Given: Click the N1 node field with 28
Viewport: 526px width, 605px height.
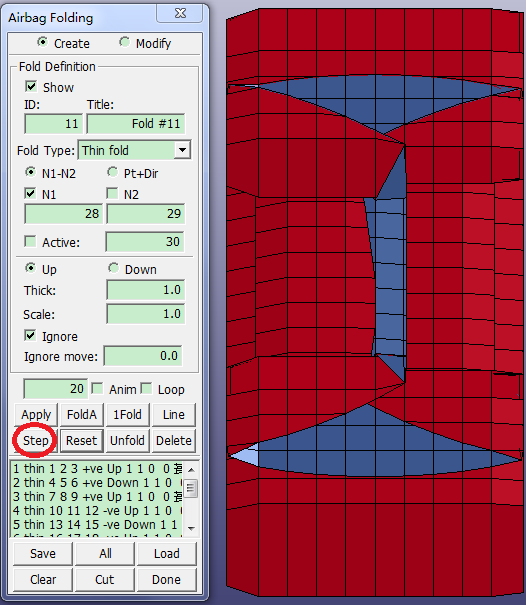Looking at the screenshot, I should tap(64, 214).
